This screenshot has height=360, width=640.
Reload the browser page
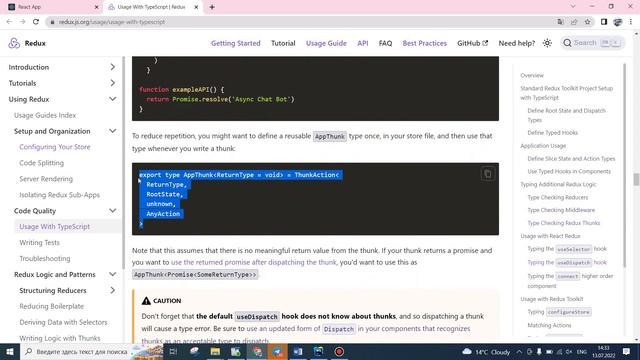[36, 22]
